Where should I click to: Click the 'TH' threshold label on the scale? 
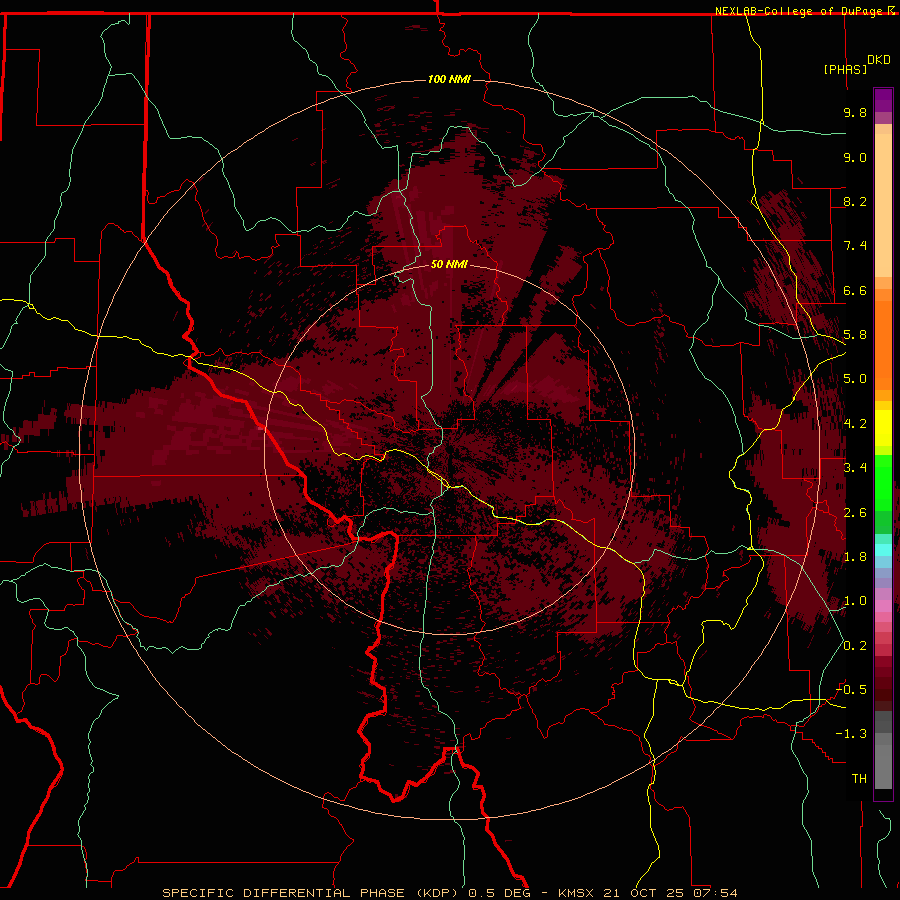point(859,779)
